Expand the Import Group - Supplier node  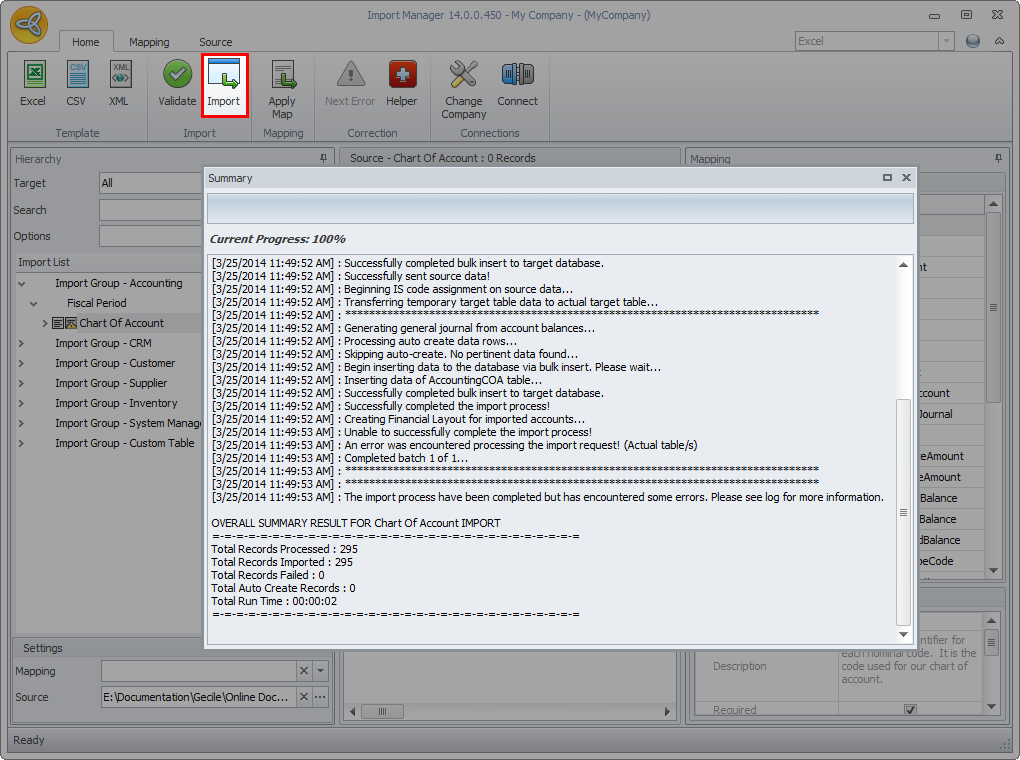tap(22, 383)
